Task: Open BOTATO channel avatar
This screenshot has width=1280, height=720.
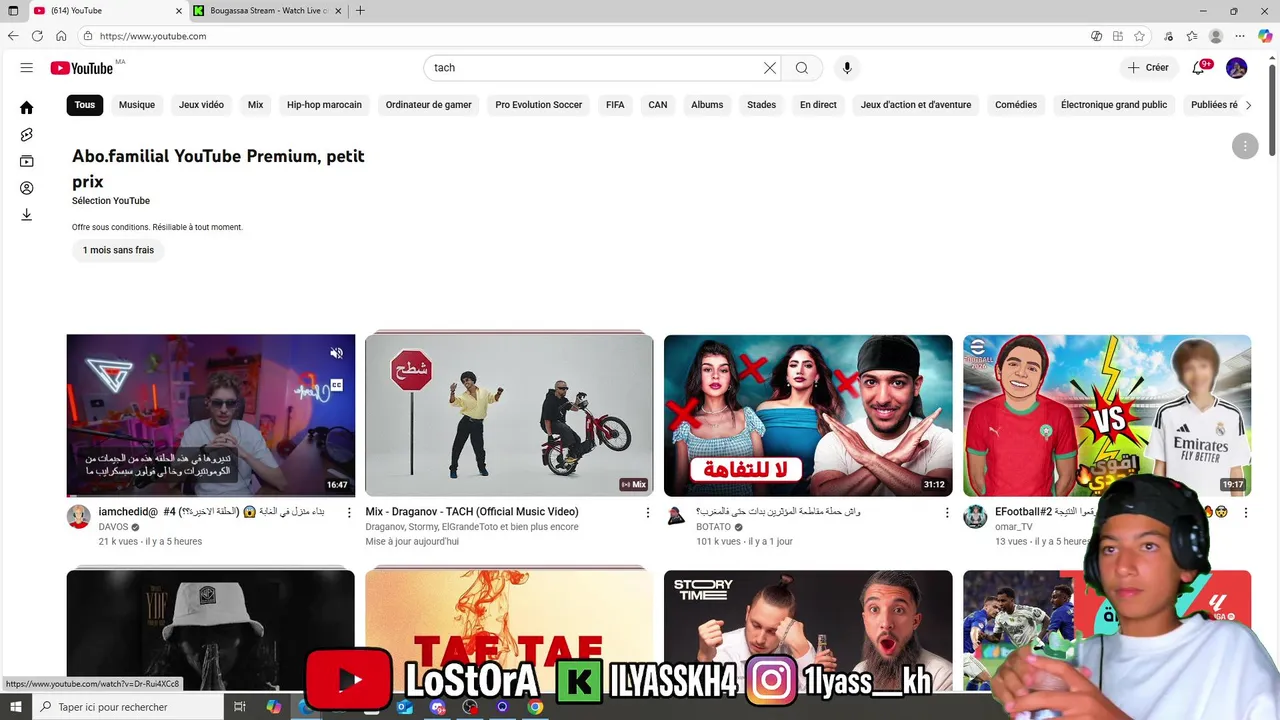Action: (x=676, y=517)
